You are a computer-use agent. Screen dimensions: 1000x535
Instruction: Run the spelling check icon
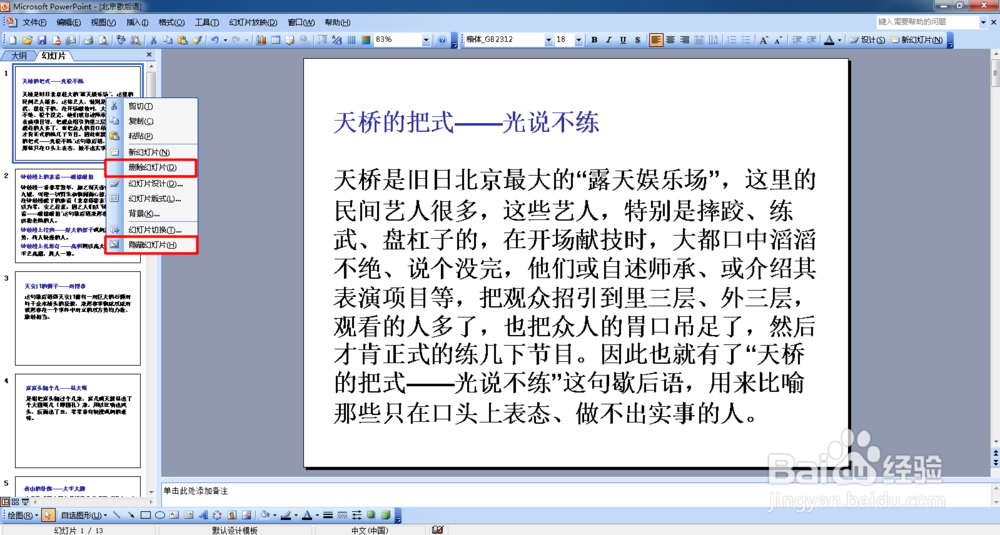pyautogui.click(x=121, y=40)
